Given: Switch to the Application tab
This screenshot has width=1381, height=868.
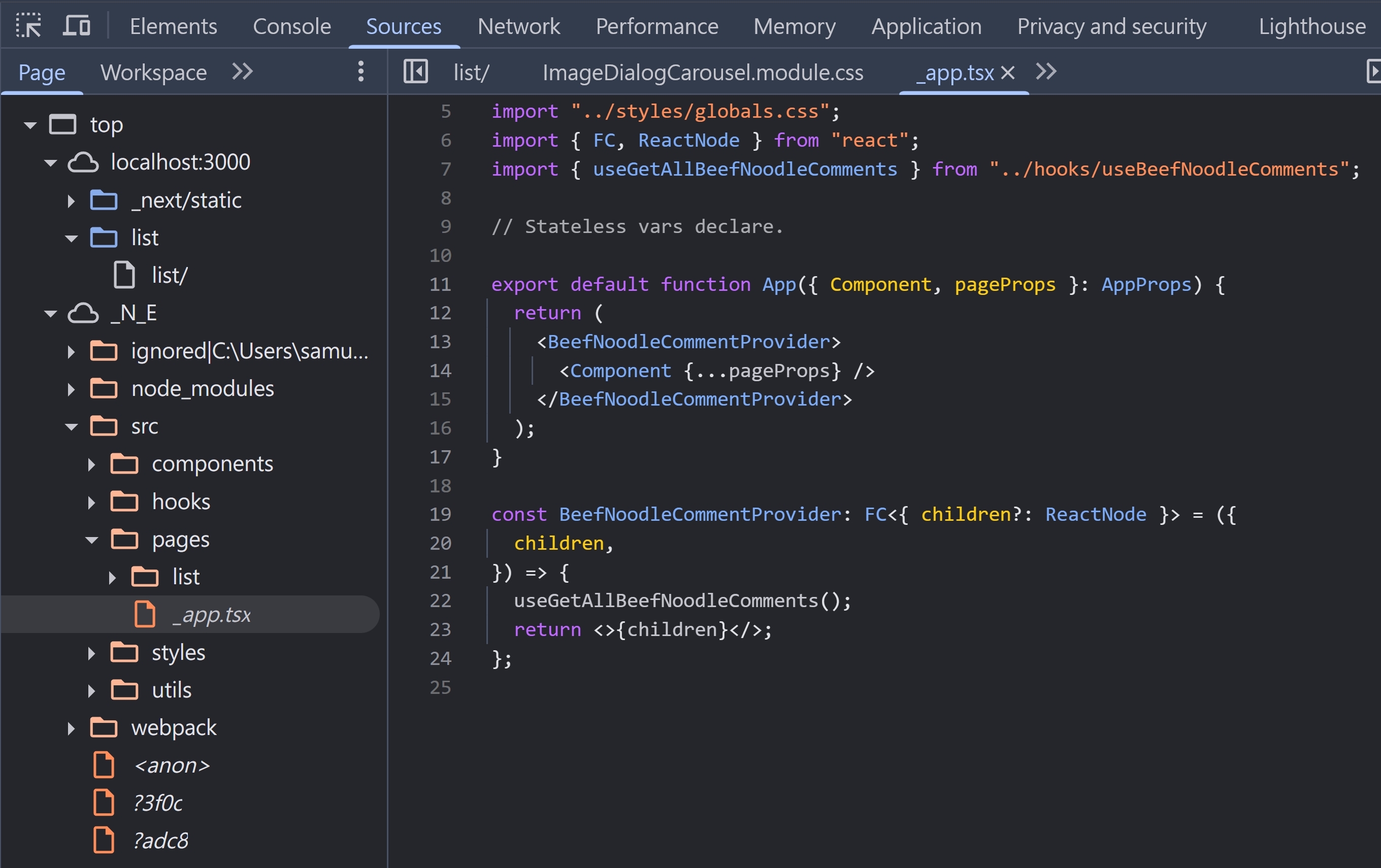Looking at the screenshot, I should pyautogui.click(x=926, y=26).
